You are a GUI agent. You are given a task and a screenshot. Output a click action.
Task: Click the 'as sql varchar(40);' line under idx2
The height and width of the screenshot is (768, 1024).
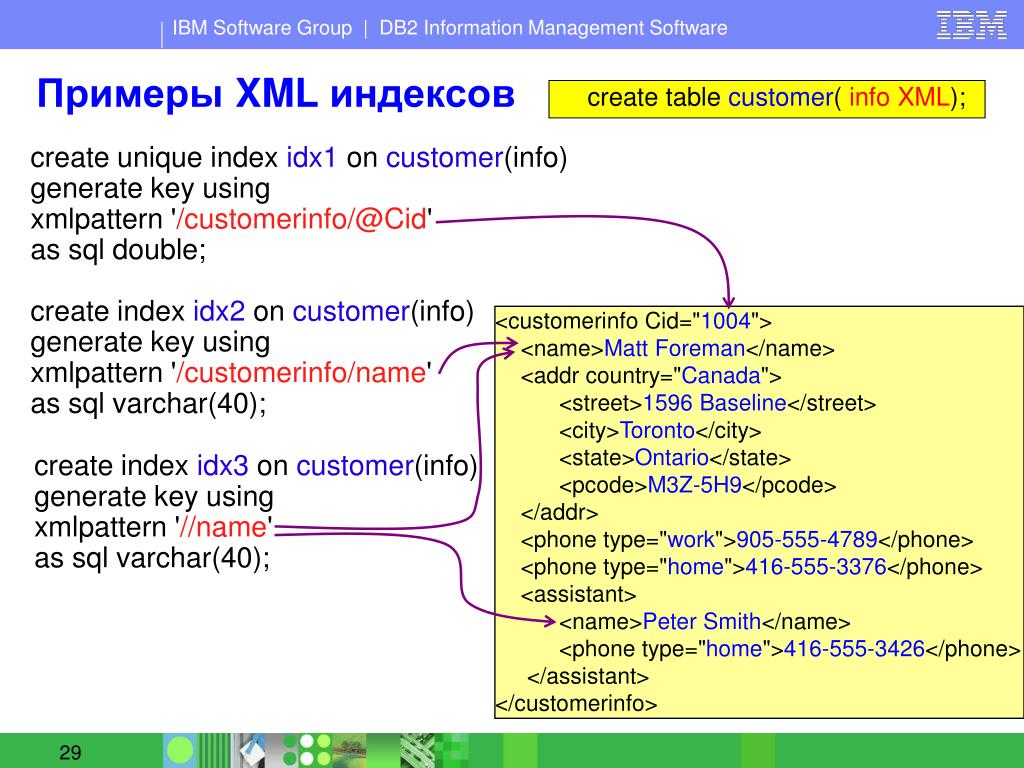tap(148, 404)
